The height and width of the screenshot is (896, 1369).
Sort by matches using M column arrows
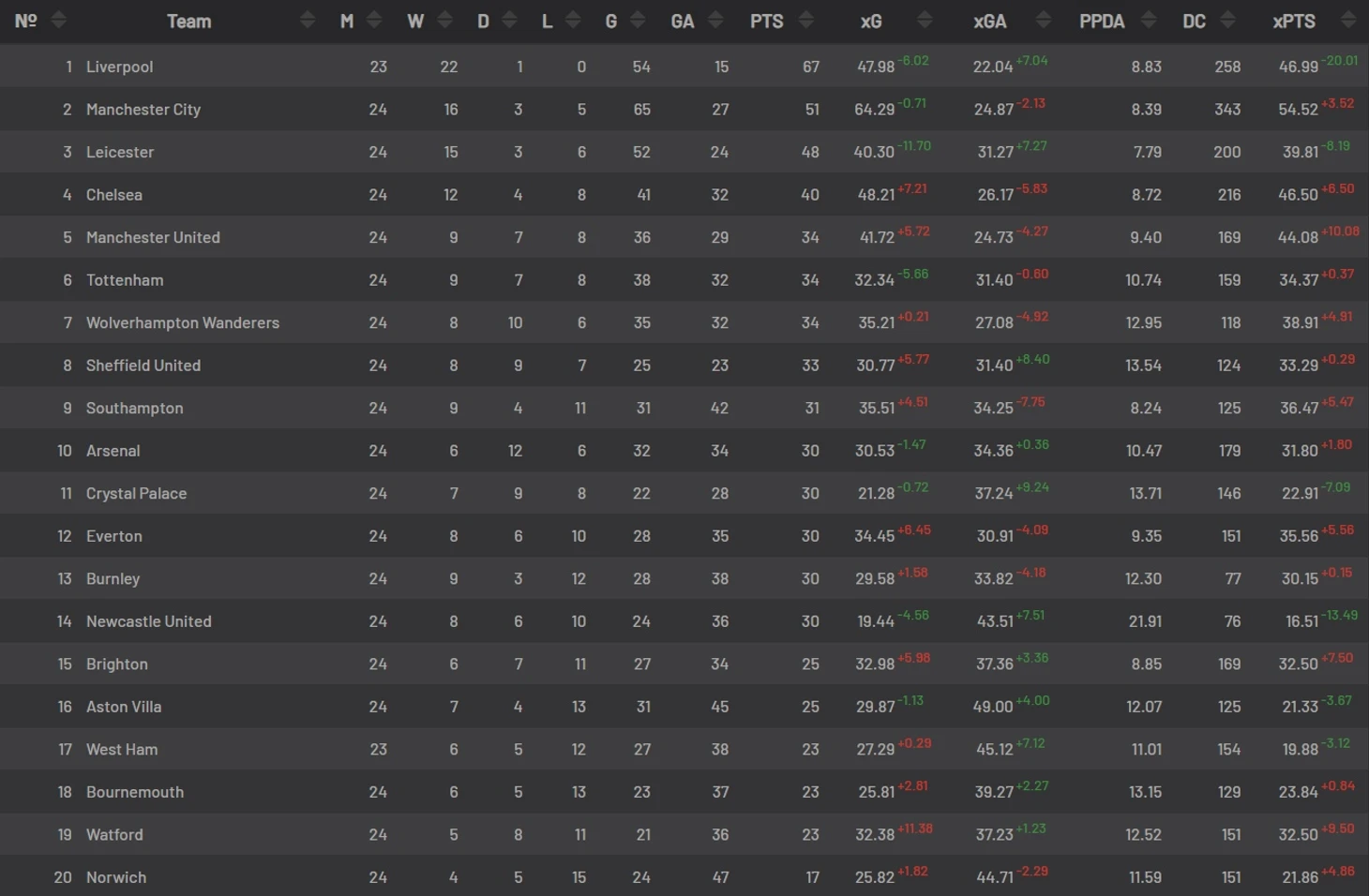[x=374, y=20]
